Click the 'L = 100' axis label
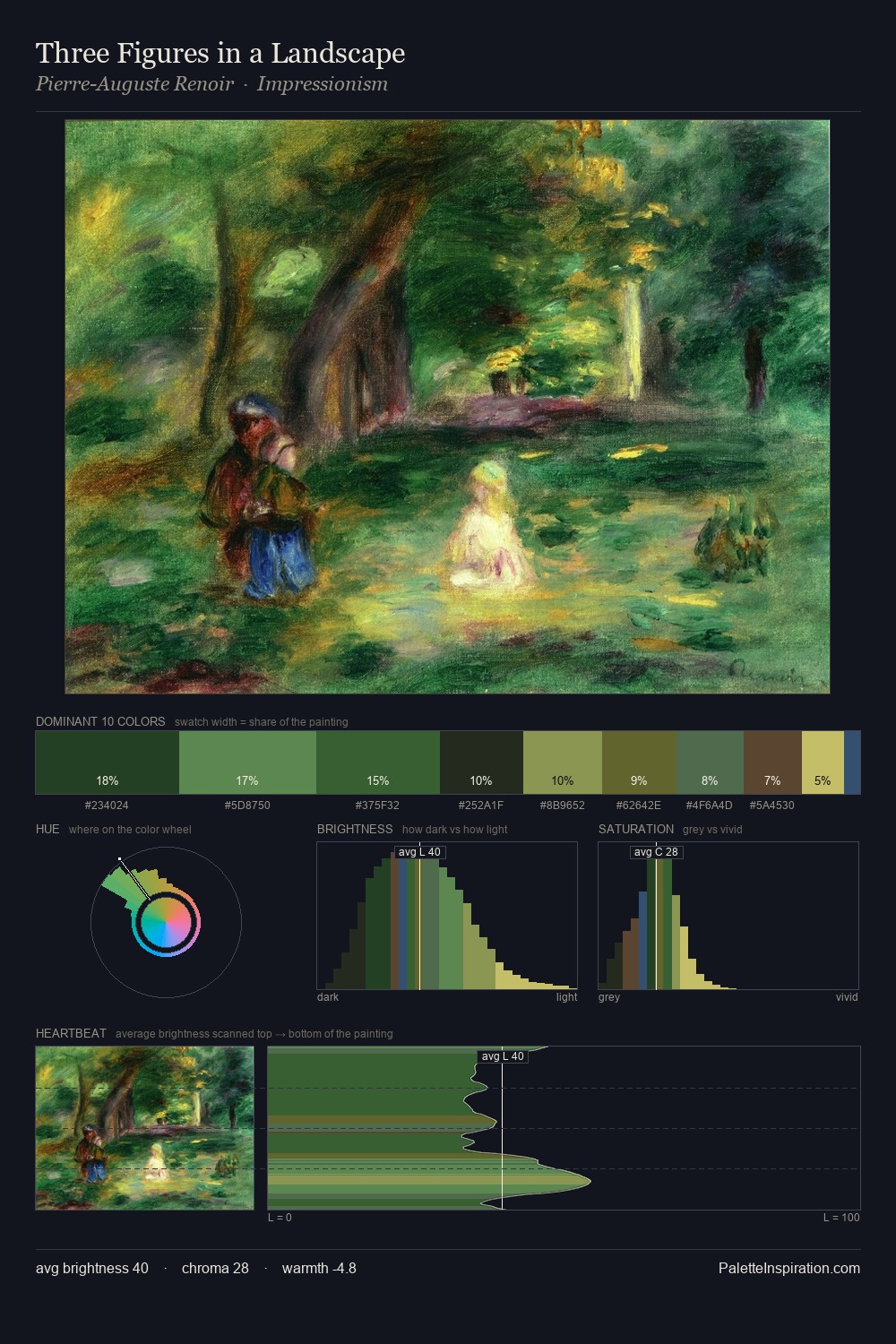896x1344 pixels. (x=842, y=1218)
